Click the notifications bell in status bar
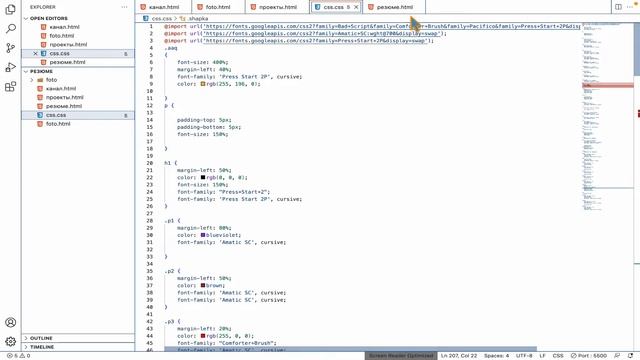This screenshot has width=640, height=360. pyautogui.click(x=631, y=356)
